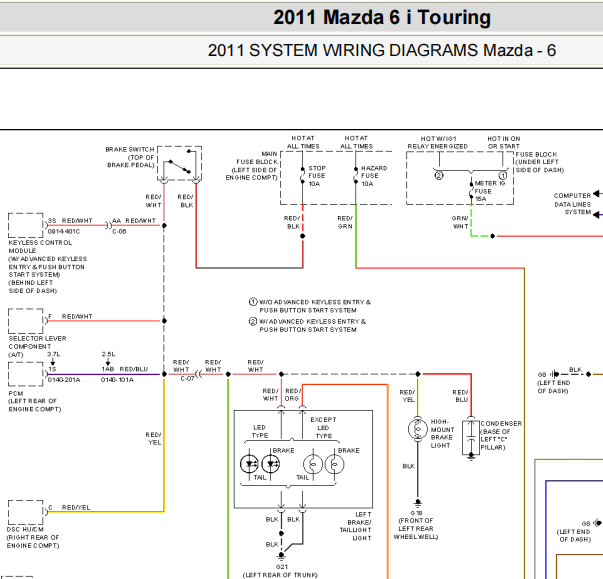
Task: Click 'HOT W/ IG1 RELAY ENERGIZED' label
Action: pyautogui.click(x=438, y=143)
